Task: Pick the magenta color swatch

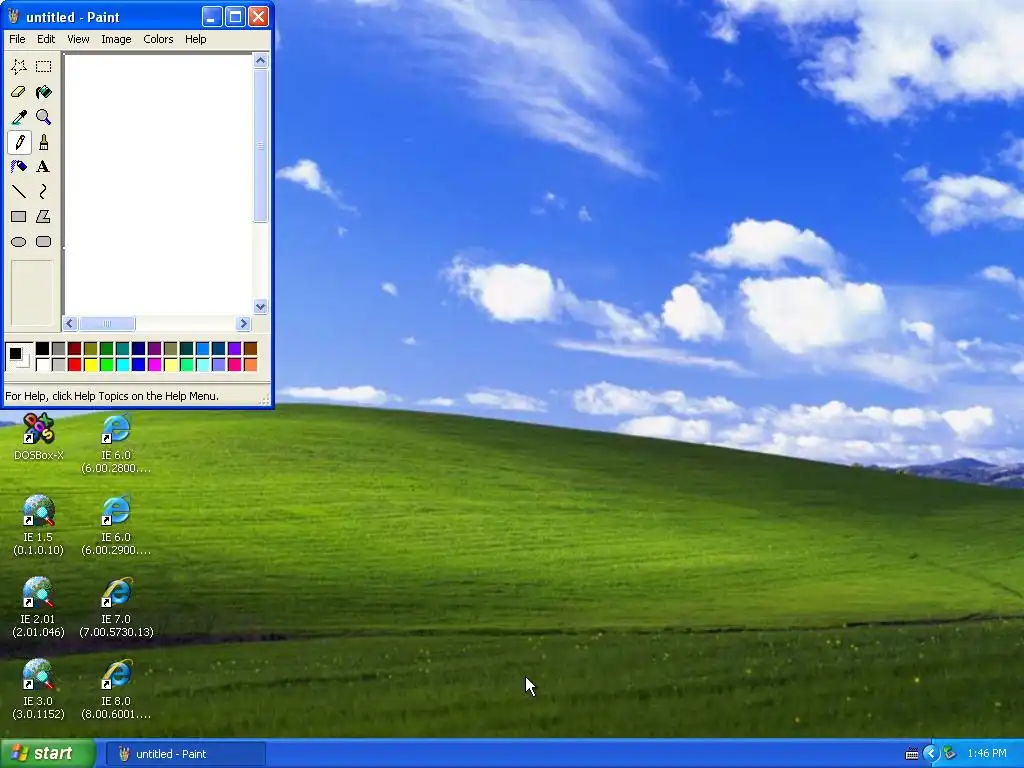Action: (x=155, y=364)
